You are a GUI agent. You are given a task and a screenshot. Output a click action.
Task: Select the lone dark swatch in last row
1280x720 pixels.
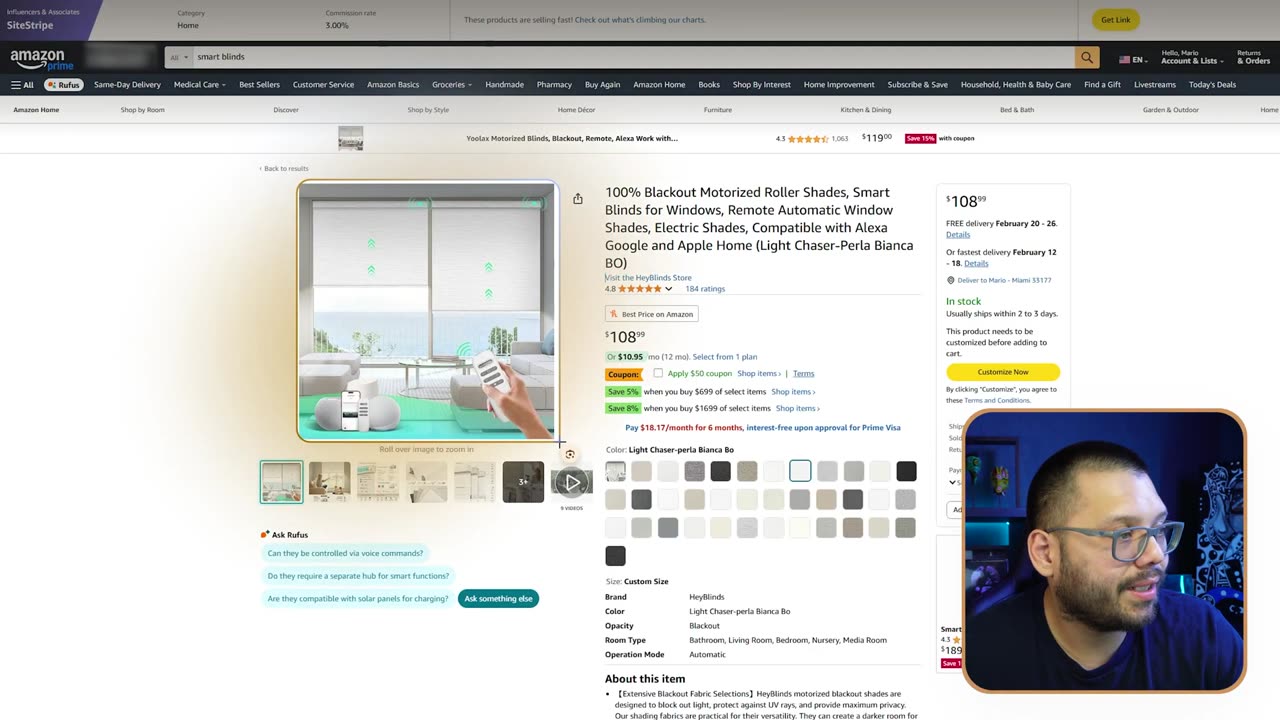point(615,556)
